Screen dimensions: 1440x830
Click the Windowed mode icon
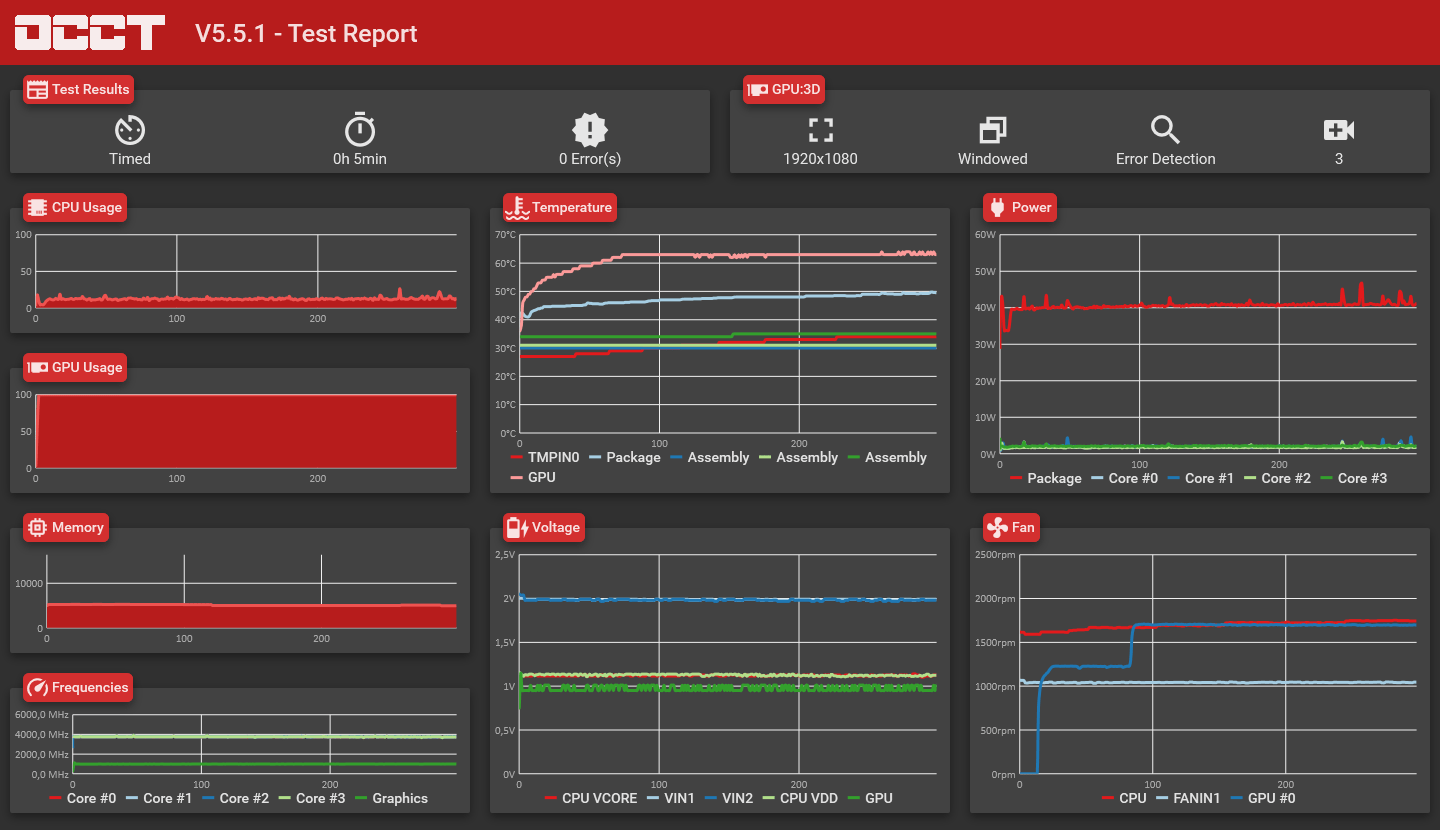click(993, 130)
